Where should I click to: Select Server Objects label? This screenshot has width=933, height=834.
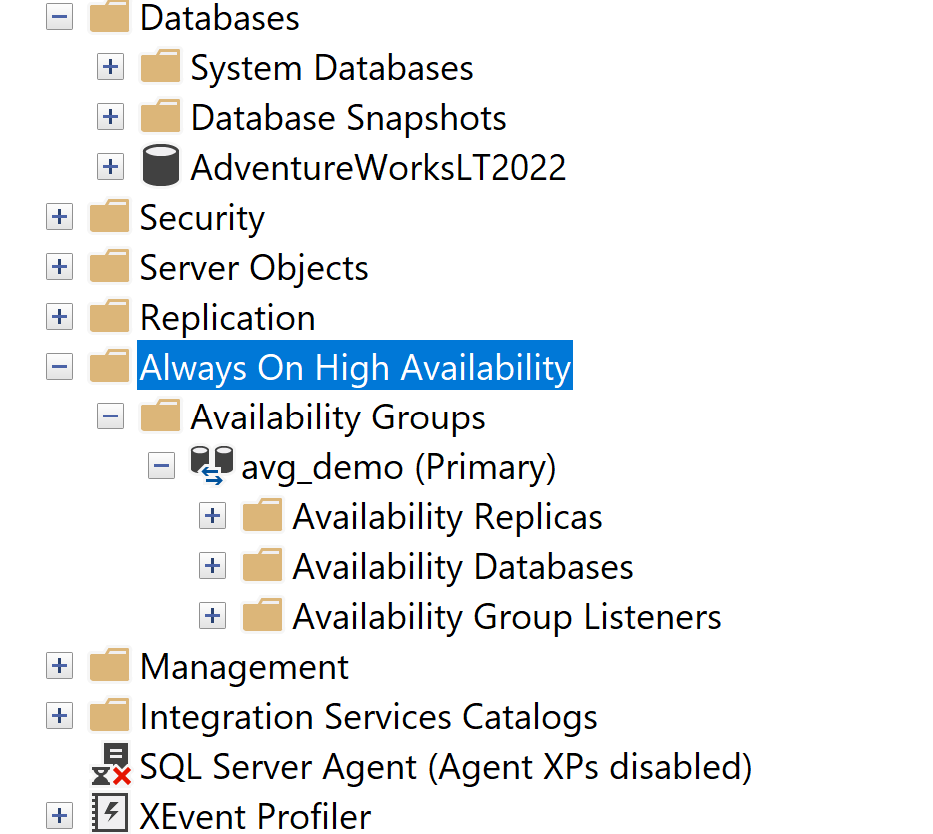point(254,268)
